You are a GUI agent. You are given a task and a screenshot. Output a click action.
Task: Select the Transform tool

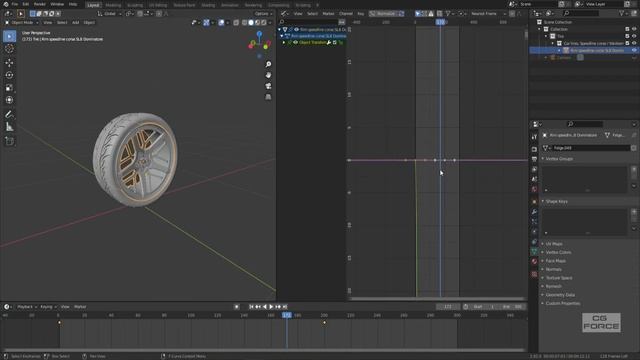point(9,100)
